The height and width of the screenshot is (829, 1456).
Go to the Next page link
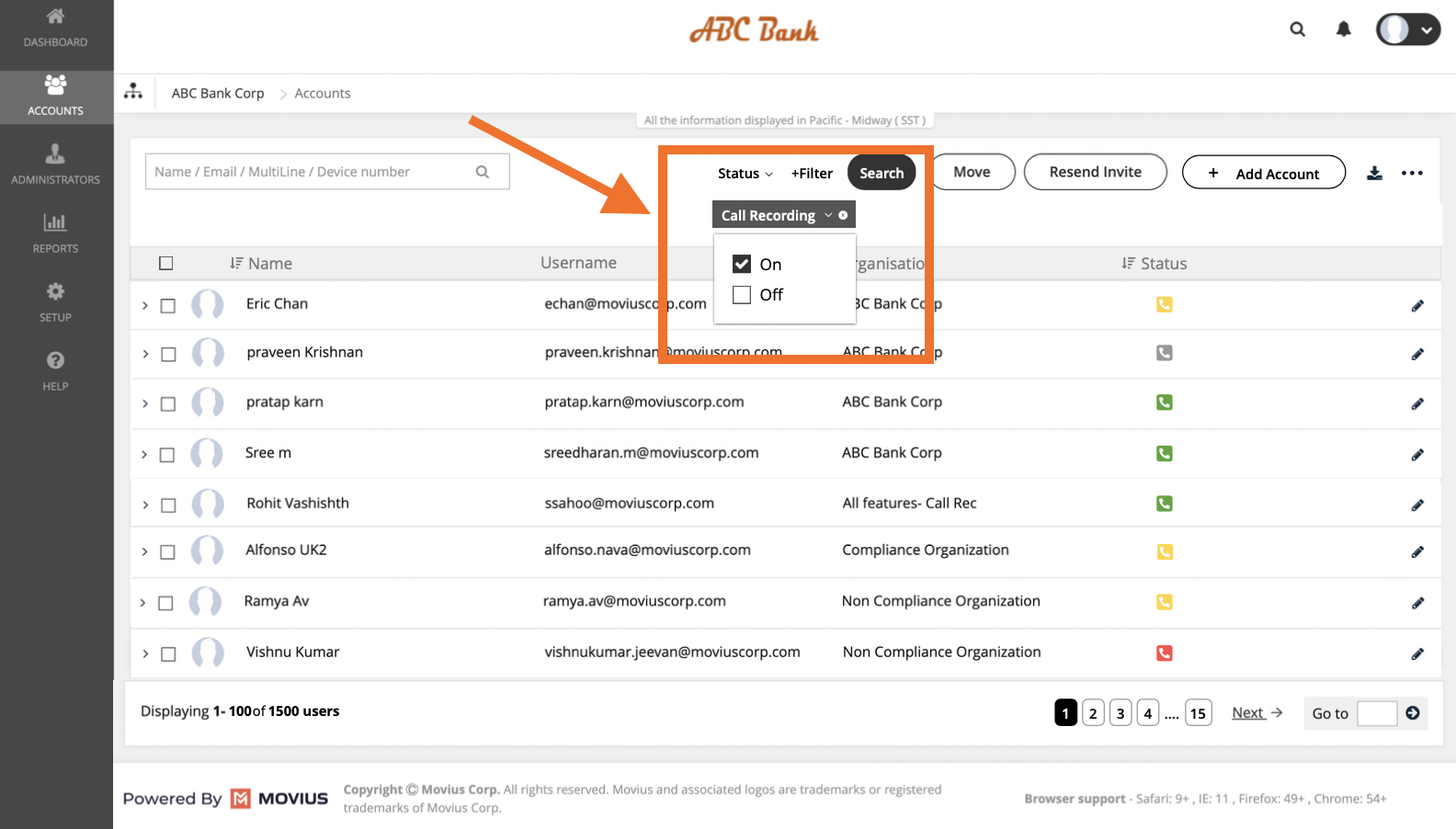tap(1257, 713)
